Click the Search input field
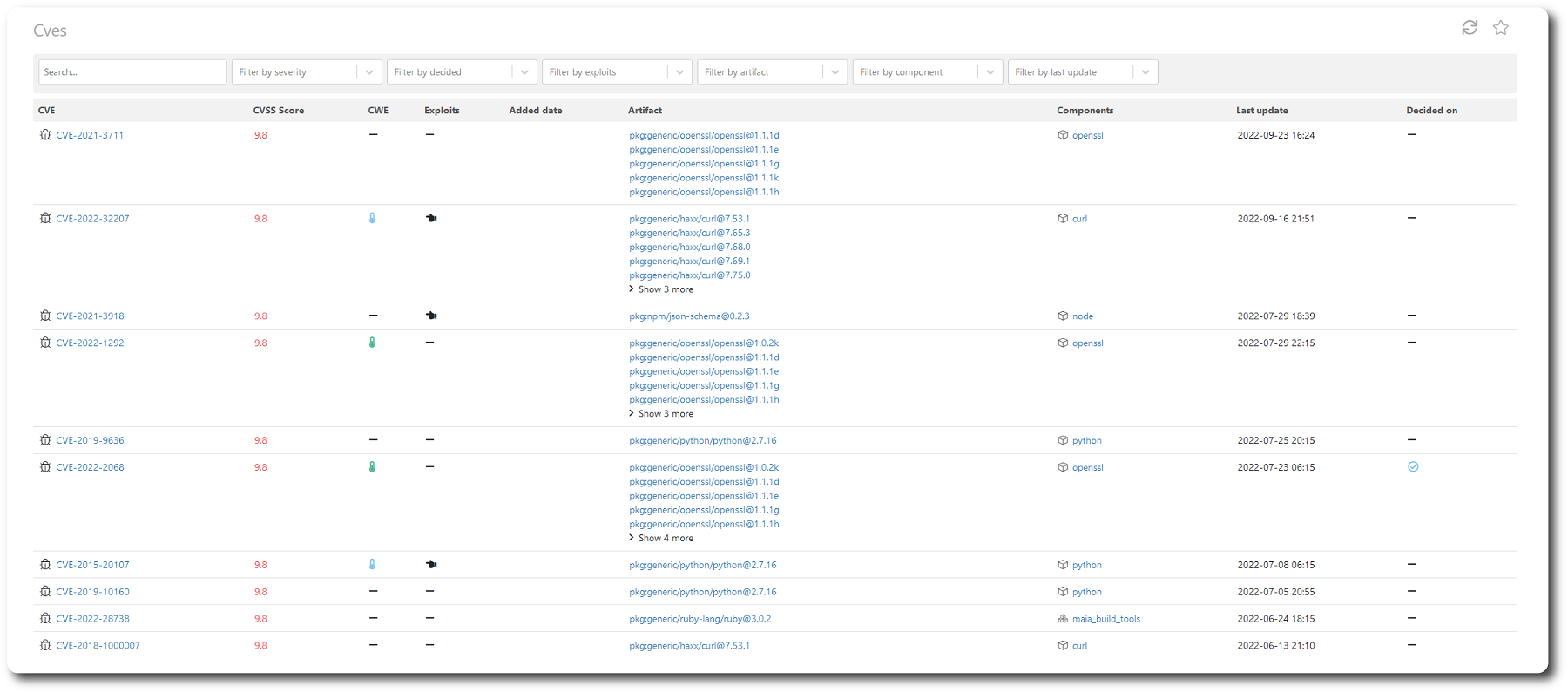The height and width of the screenshot is (693, 1568). point(132,72)
